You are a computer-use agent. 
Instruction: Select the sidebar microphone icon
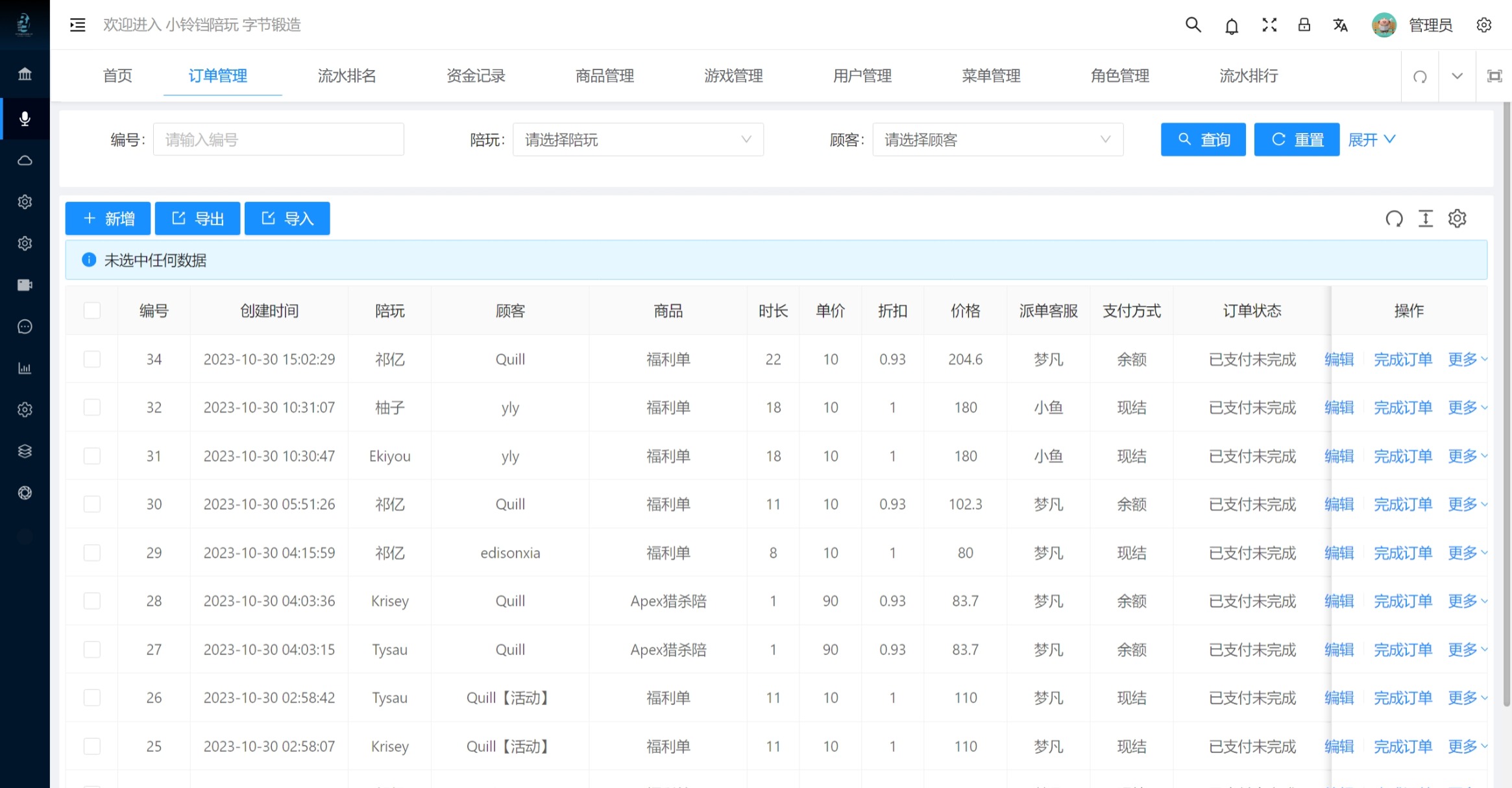[25, 119]
